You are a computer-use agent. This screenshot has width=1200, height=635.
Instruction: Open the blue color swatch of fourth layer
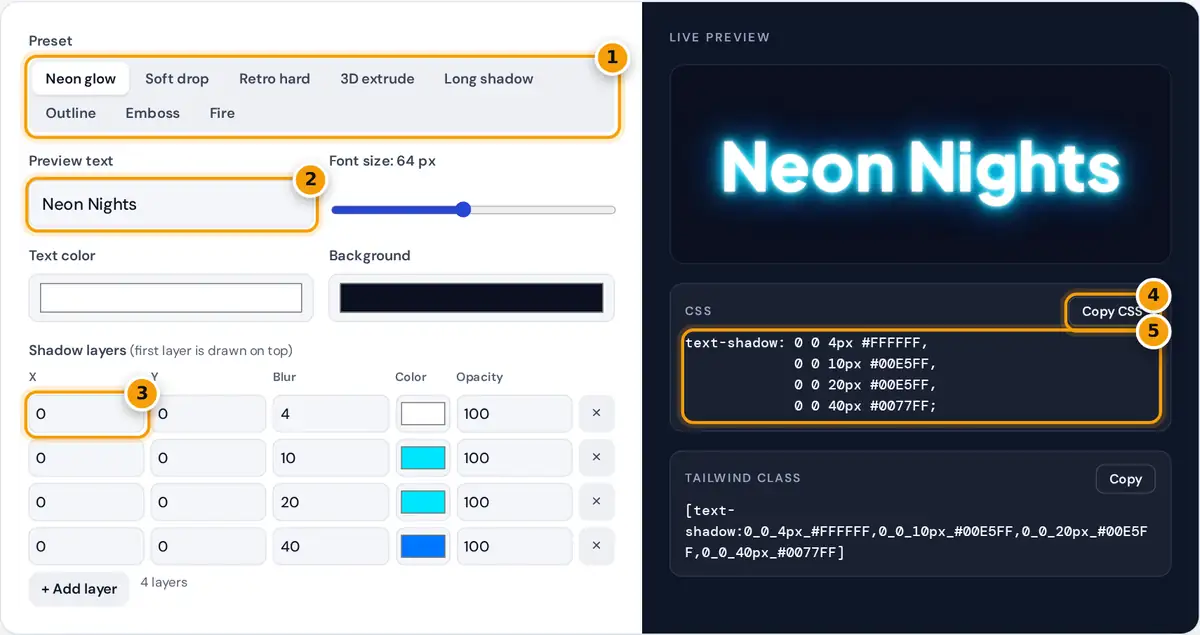pos(423,546)
